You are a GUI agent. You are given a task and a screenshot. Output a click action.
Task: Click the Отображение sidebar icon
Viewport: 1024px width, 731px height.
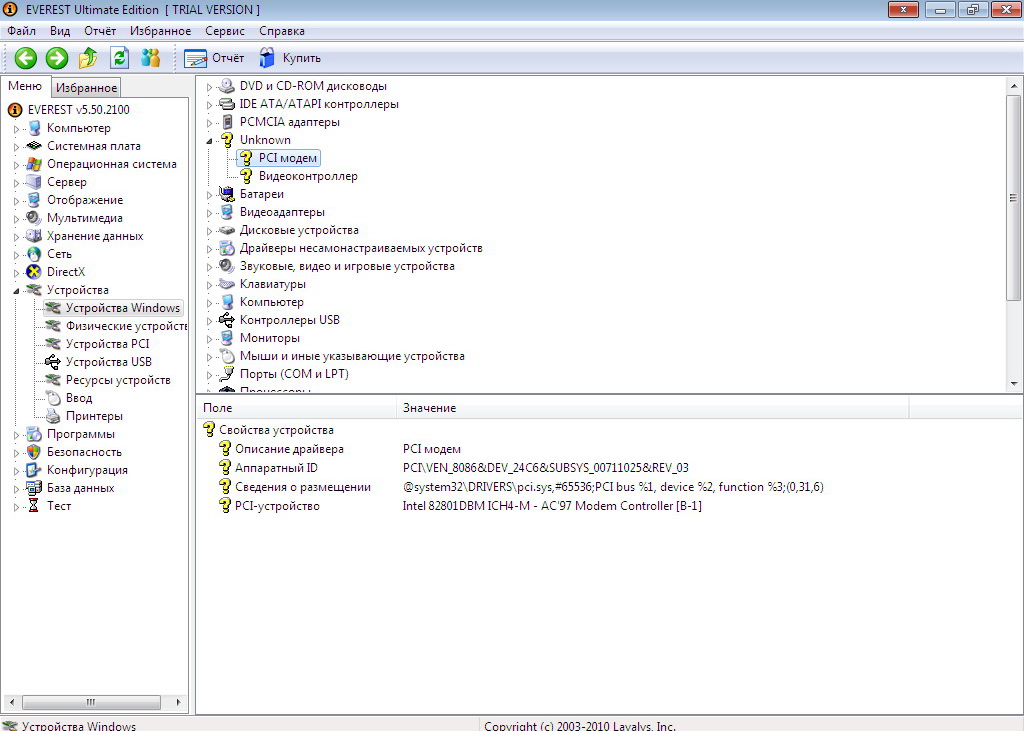(34, 200)
